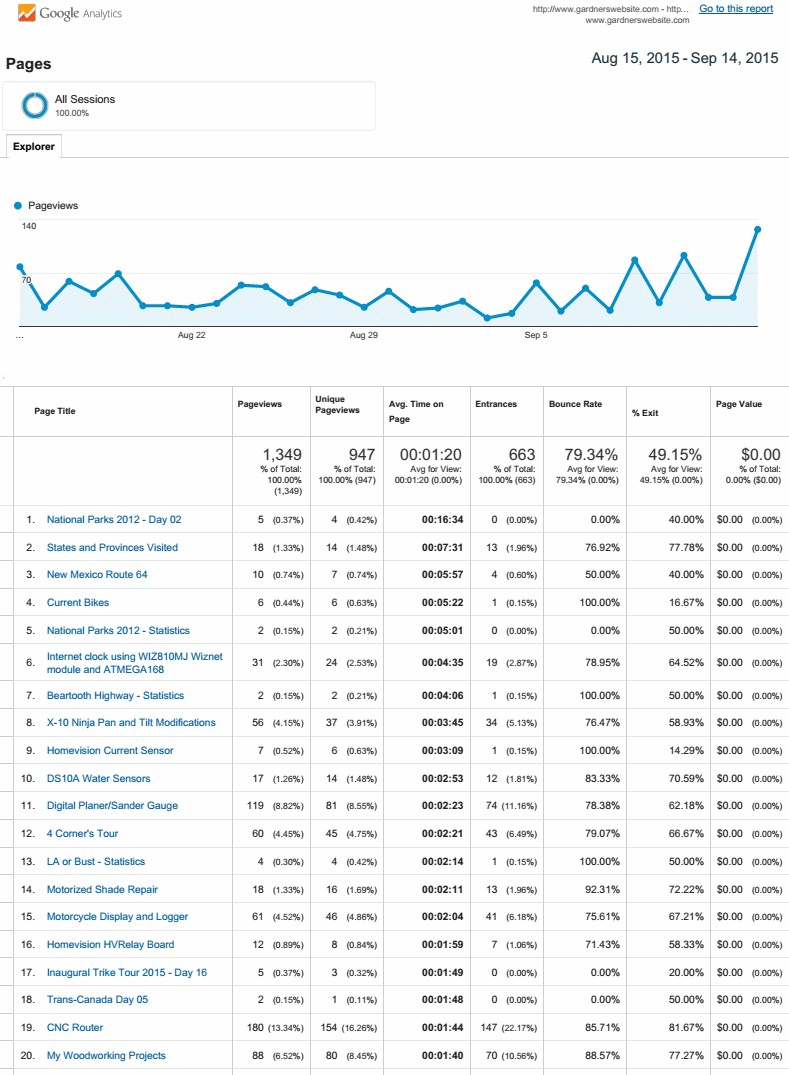Viewport: 789px width, 1075px height.
Task: Open 'Trans-Canada Day 05' link
Action: (x=97, y=1000)
